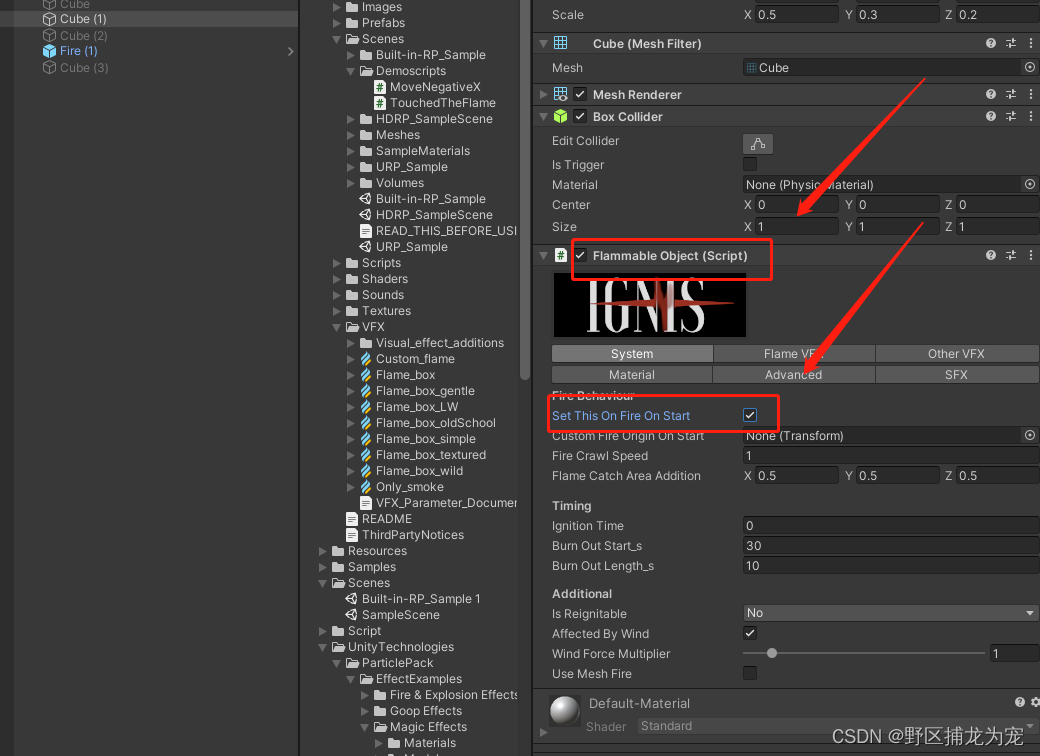The image size is (1040, 756).
Task: Open the Is Reignitable dropdown
Action: click(x=890, y=613)
